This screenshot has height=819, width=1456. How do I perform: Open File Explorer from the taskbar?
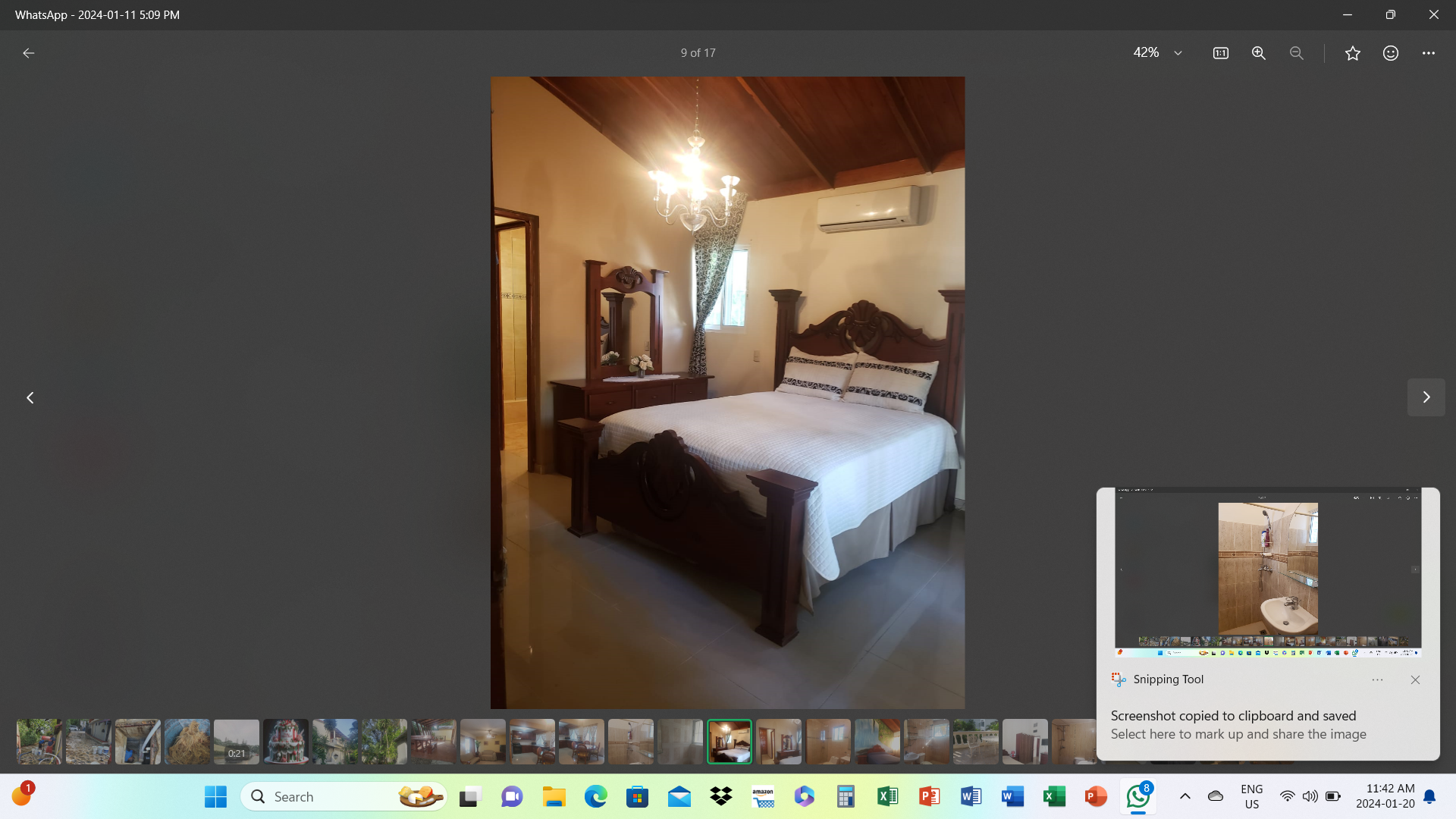click(554, 797)
